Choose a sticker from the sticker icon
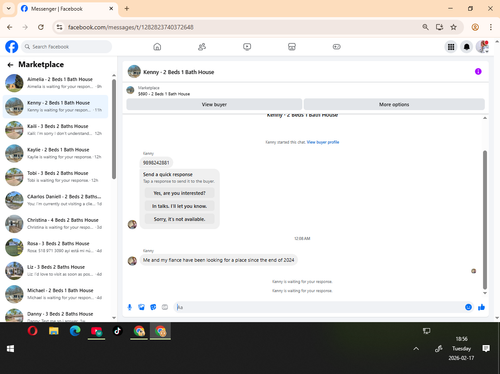This screenshot has height=374, width=500. pyautogui.click(x=153, y=307)
